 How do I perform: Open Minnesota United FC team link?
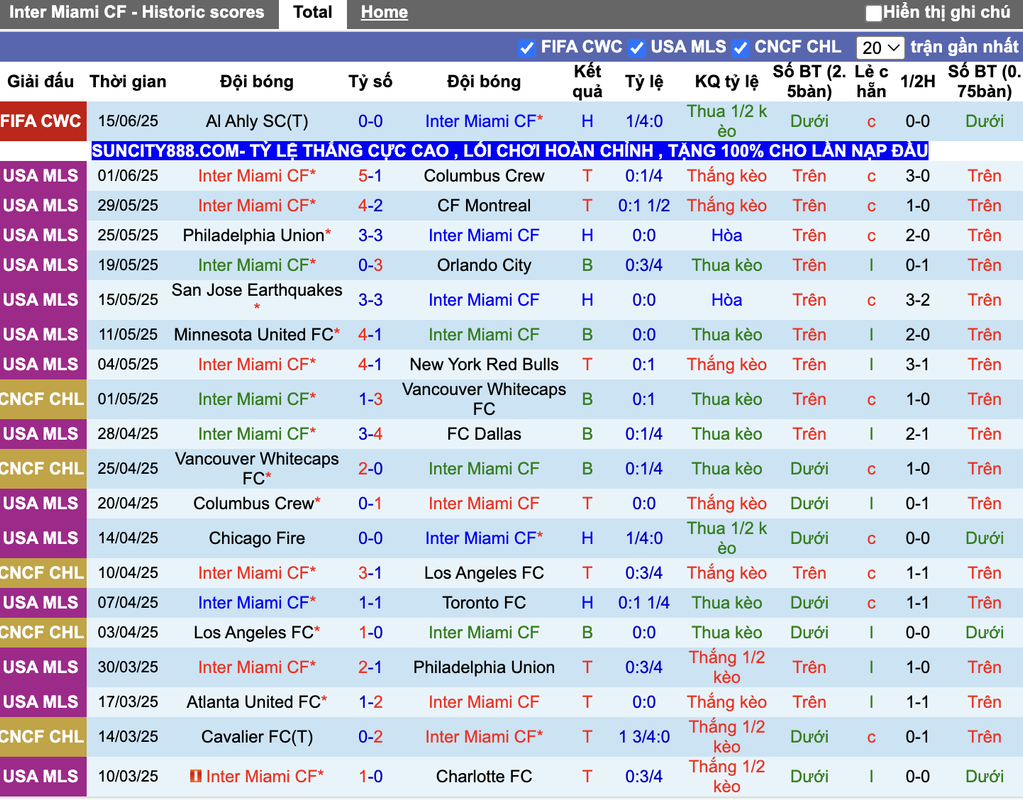256,335
